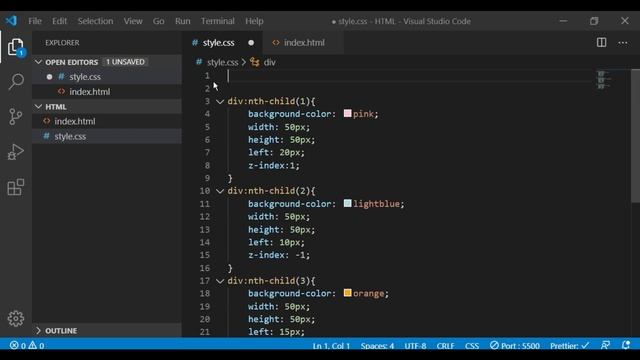Open the lightblue color swatch picker
This screenshot has height=360, width=640.
[x=347, y=203]
